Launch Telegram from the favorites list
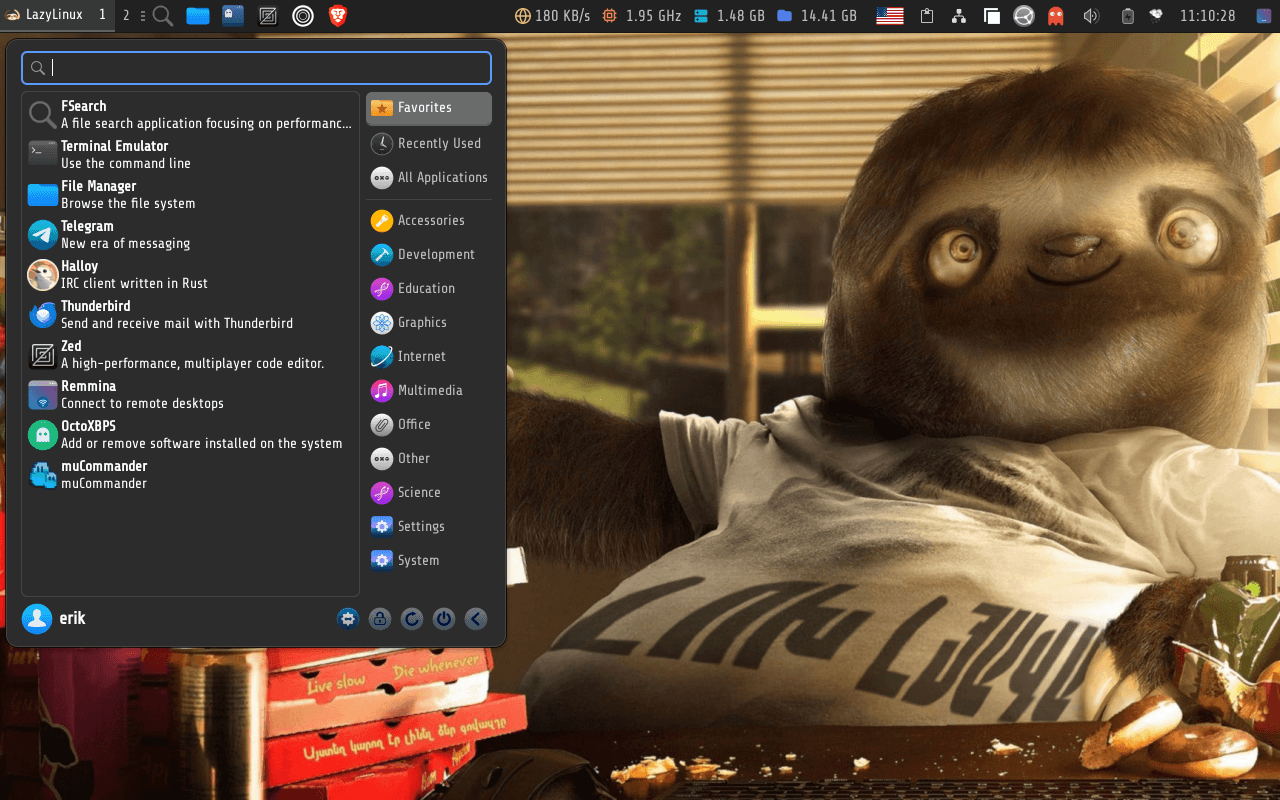1280x800 pixels. click(x=87, y=235)
